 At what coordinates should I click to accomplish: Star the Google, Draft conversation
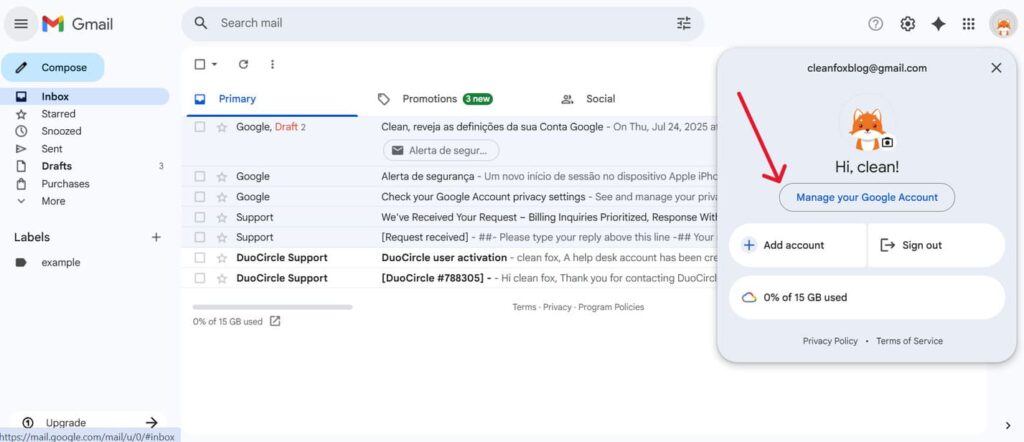click(x=221, y=127)
